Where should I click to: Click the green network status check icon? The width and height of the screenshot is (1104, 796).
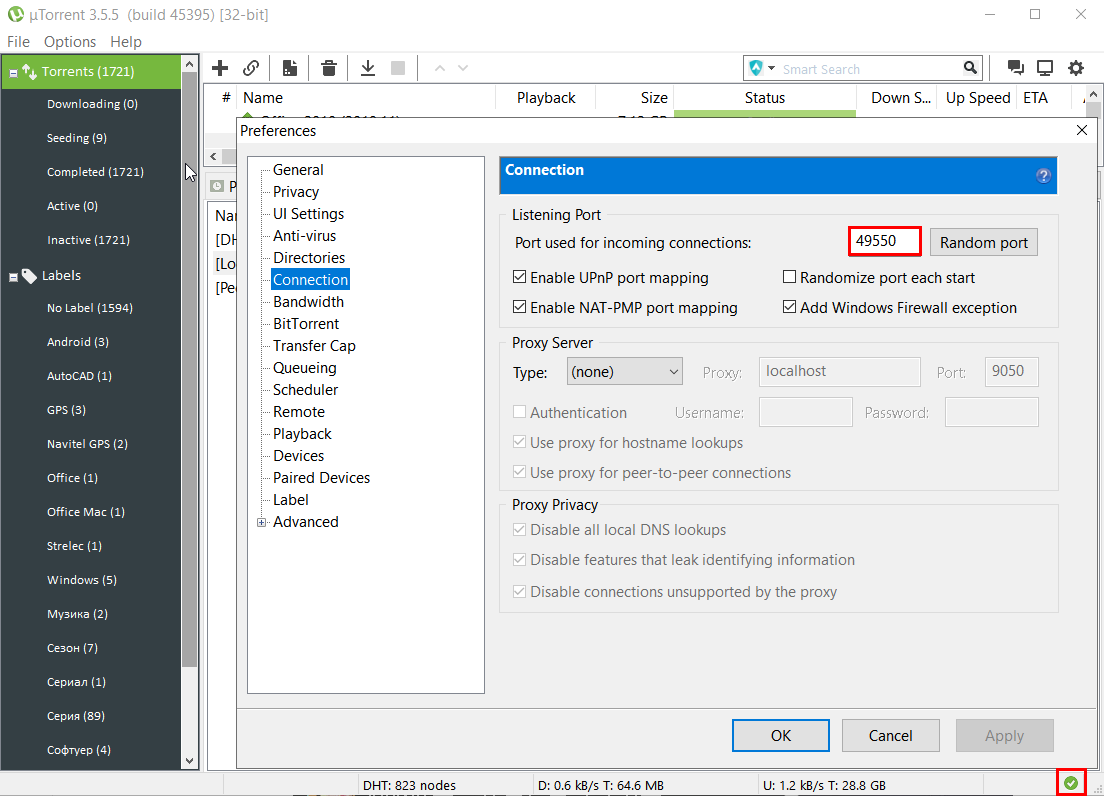(x=1071, y=783)
